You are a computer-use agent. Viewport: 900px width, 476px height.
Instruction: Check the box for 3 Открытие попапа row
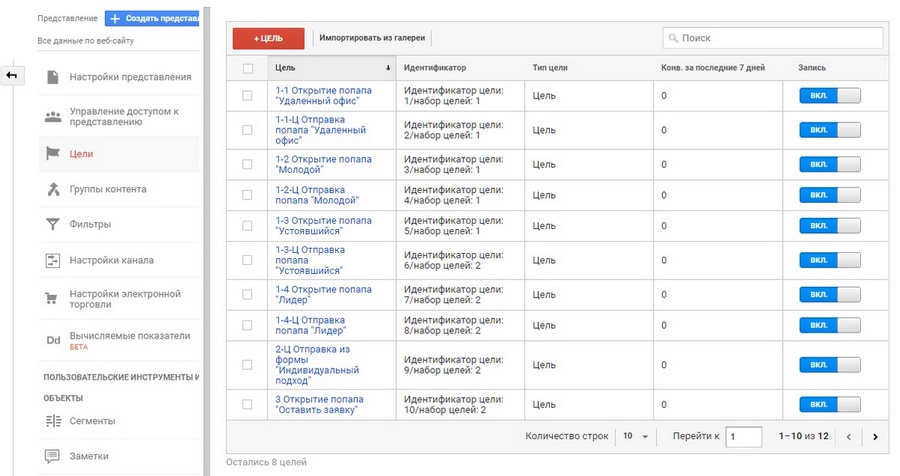coord(247,404)
